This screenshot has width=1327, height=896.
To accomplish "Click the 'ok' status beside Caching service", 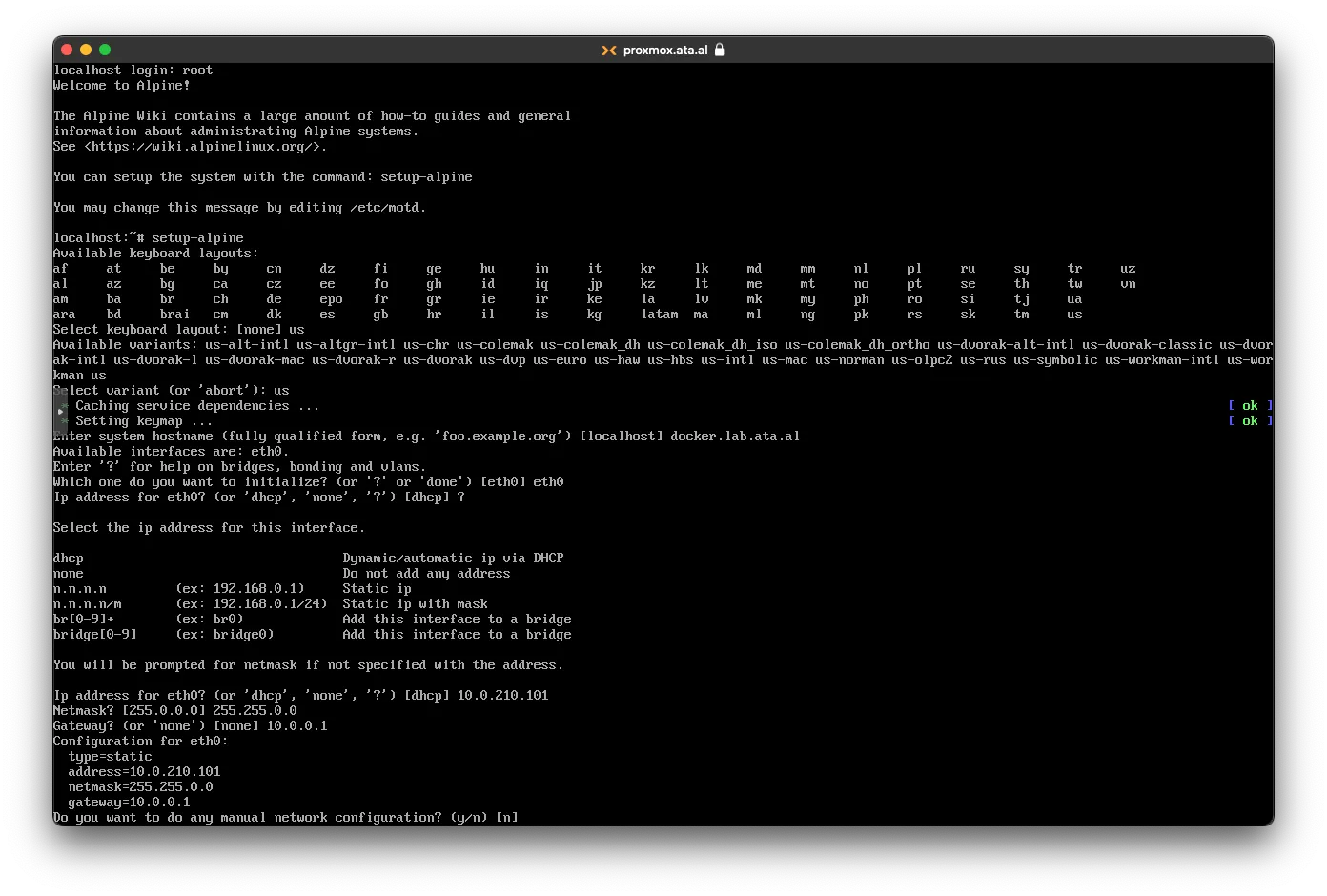I will point(1251,406).
